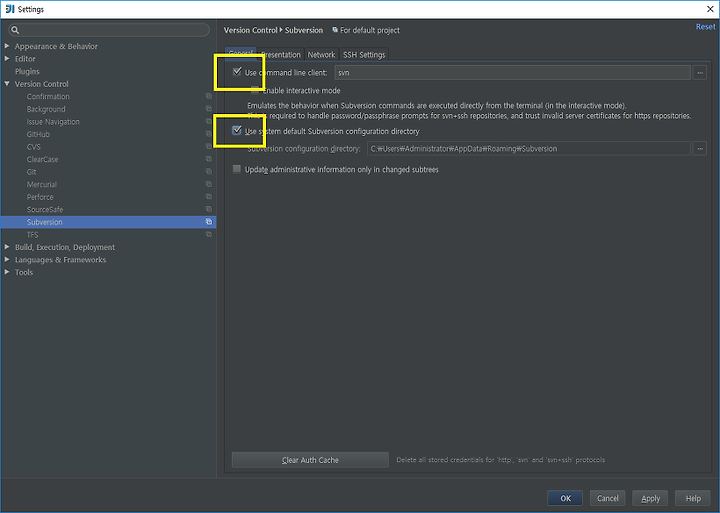Select TFS settings page

[x=33, y=234]
